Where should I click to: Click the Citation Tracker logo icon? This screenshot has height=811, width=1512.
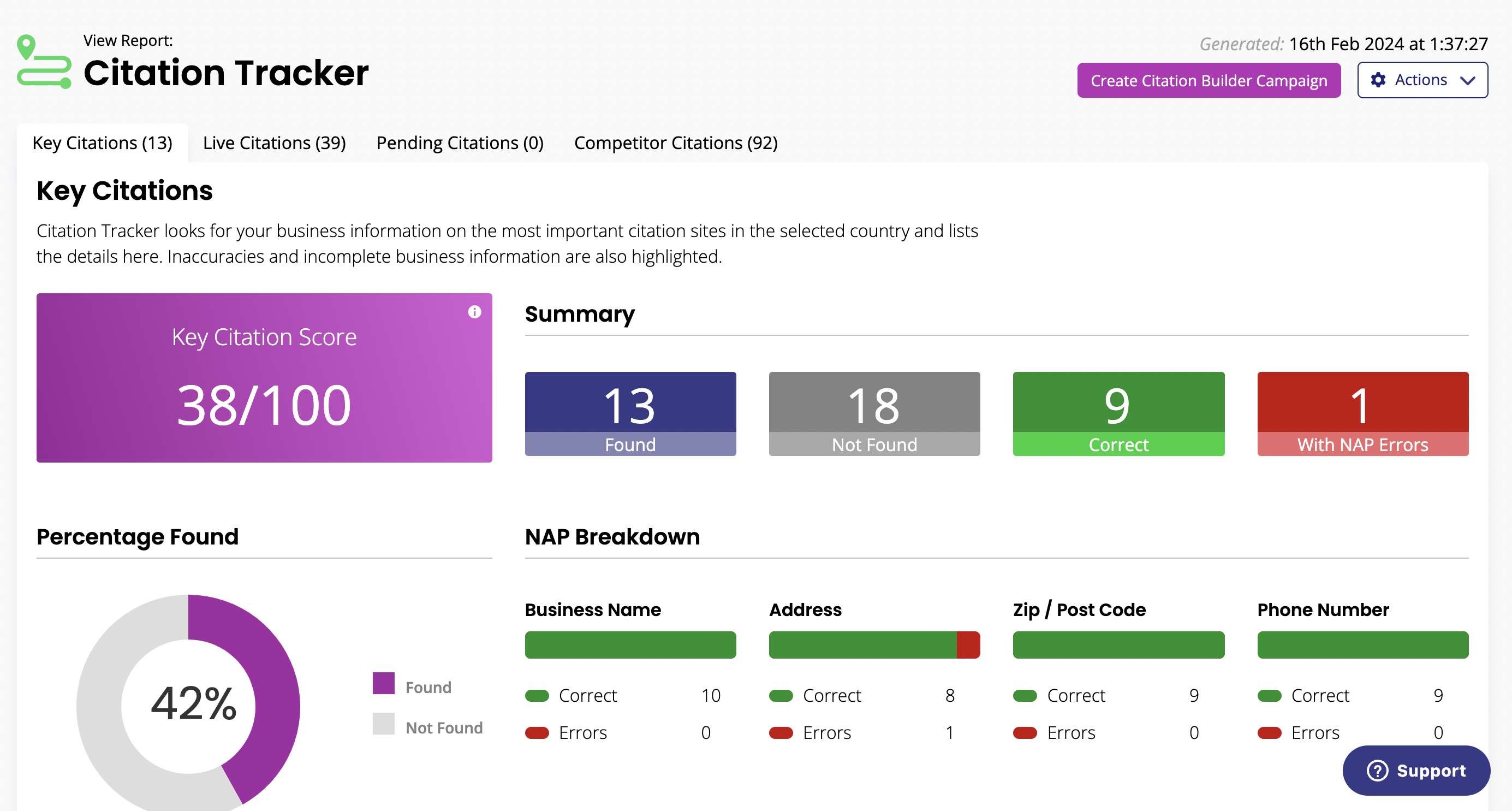tap(44, 61)
